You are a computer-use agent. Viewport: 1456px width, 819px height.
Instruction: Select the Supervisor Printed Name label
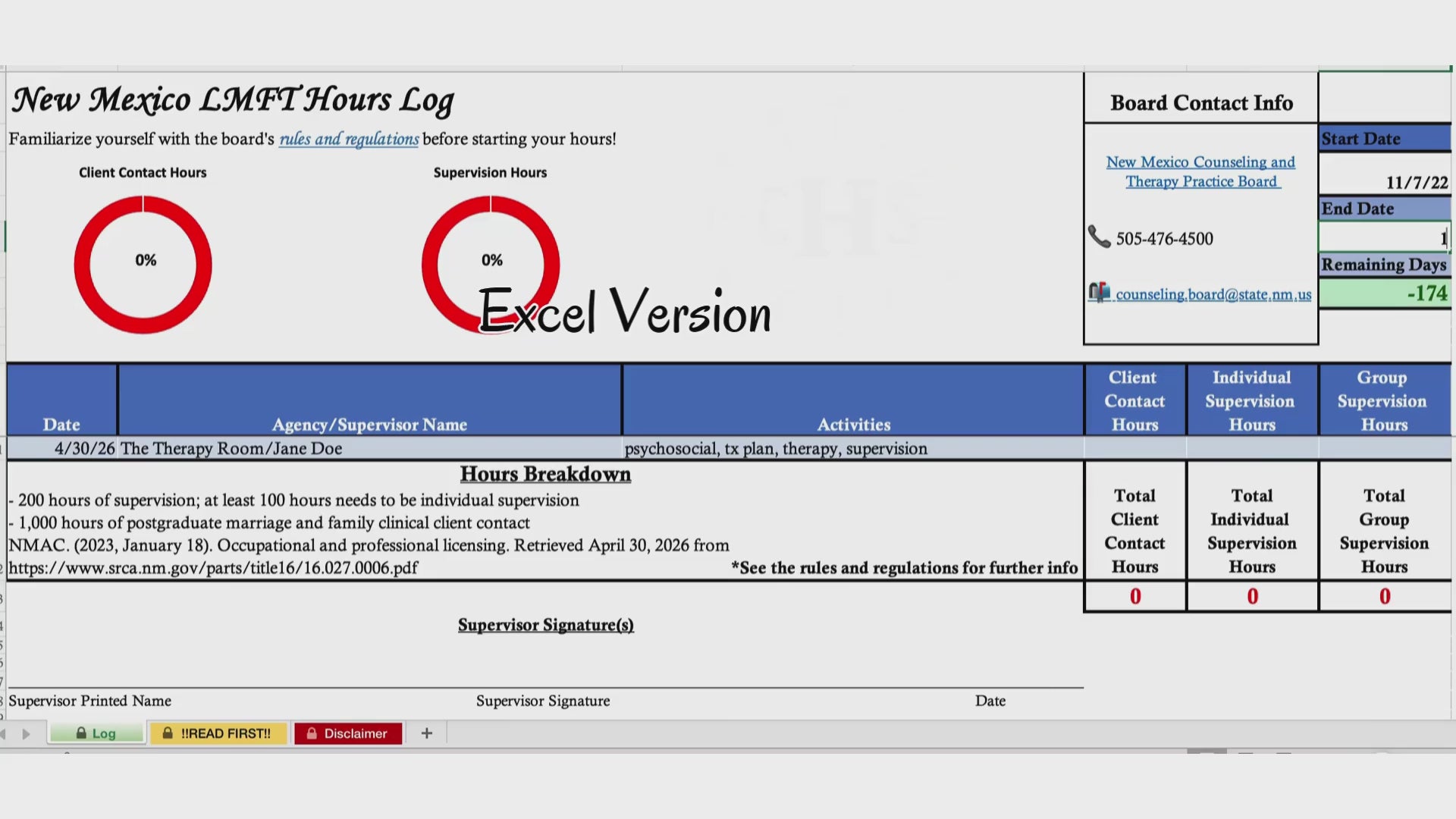pos(89,701)
